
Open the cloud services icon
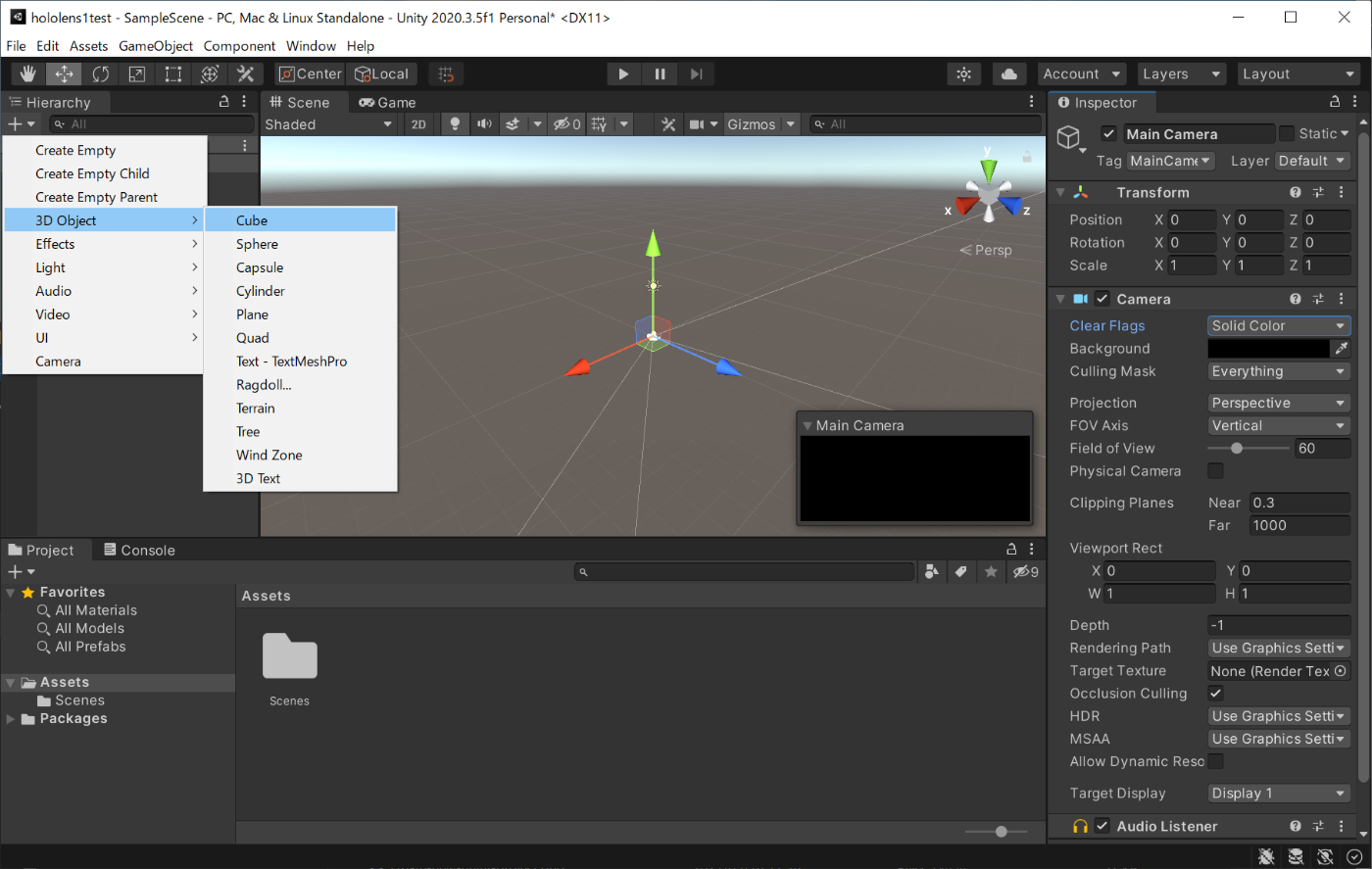pos(1008,73)
